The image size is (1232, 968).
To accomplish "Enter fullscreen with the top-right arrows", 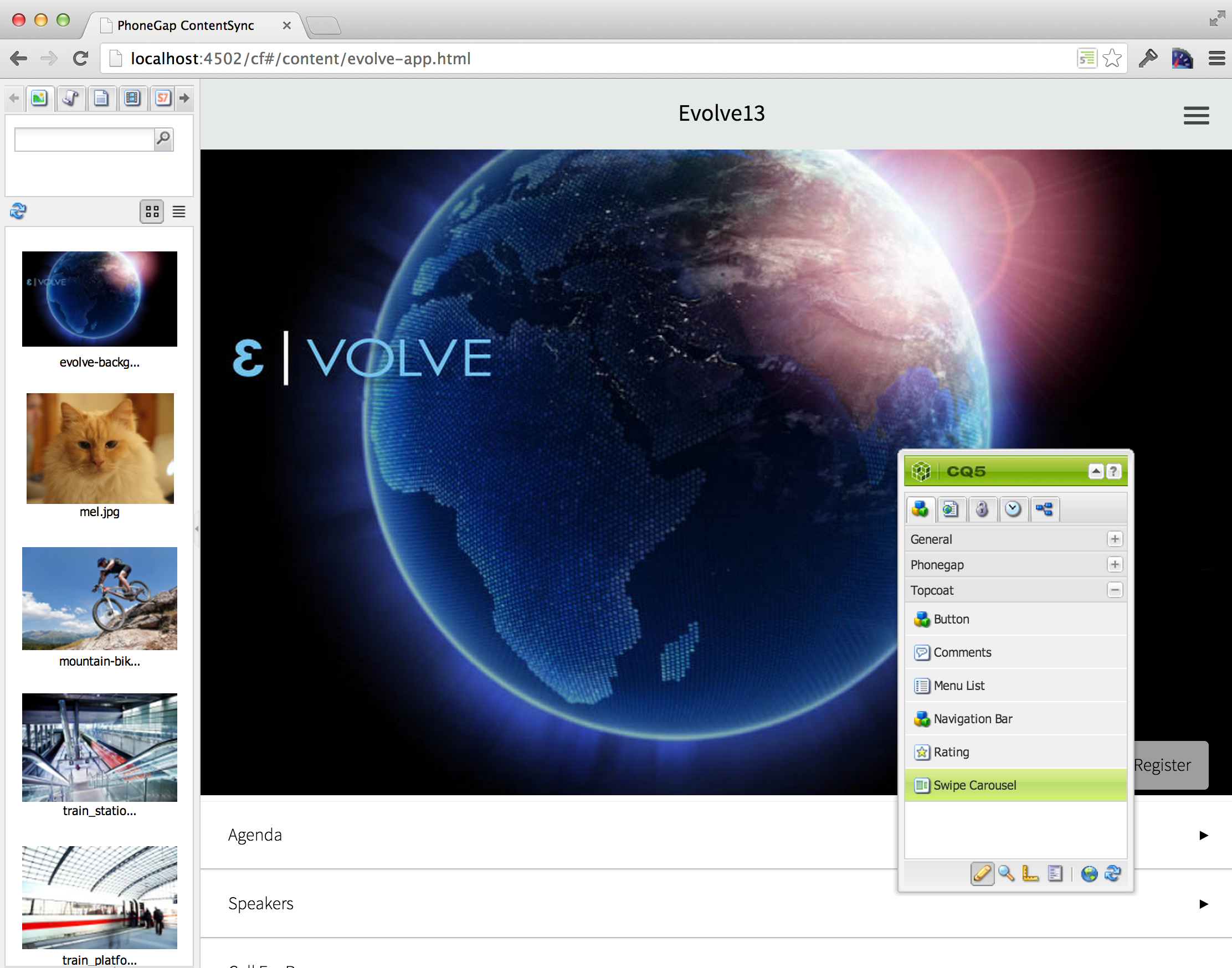I will (x=1216, y=18).
